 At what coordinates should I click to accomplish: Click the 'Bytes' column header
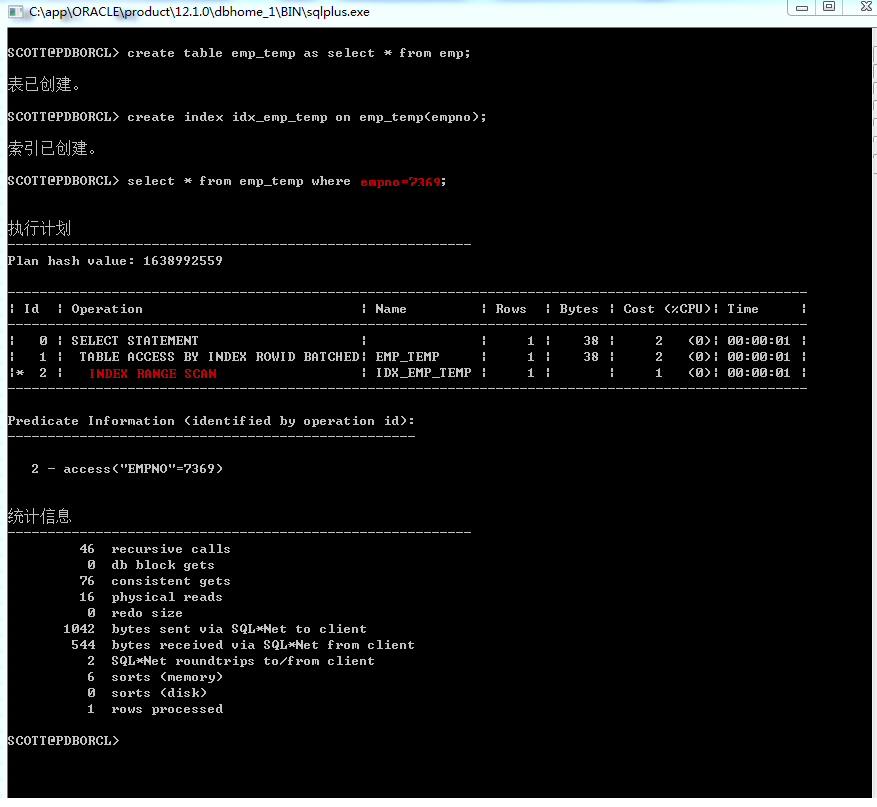point(578,309)
